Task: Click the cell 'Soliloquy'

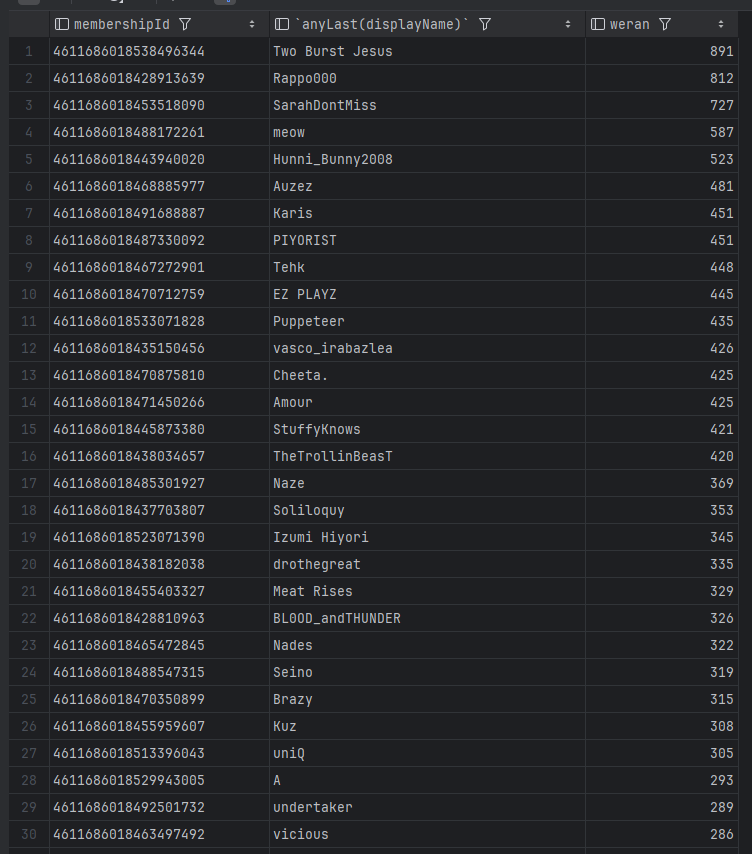Action: coord(427,510)
